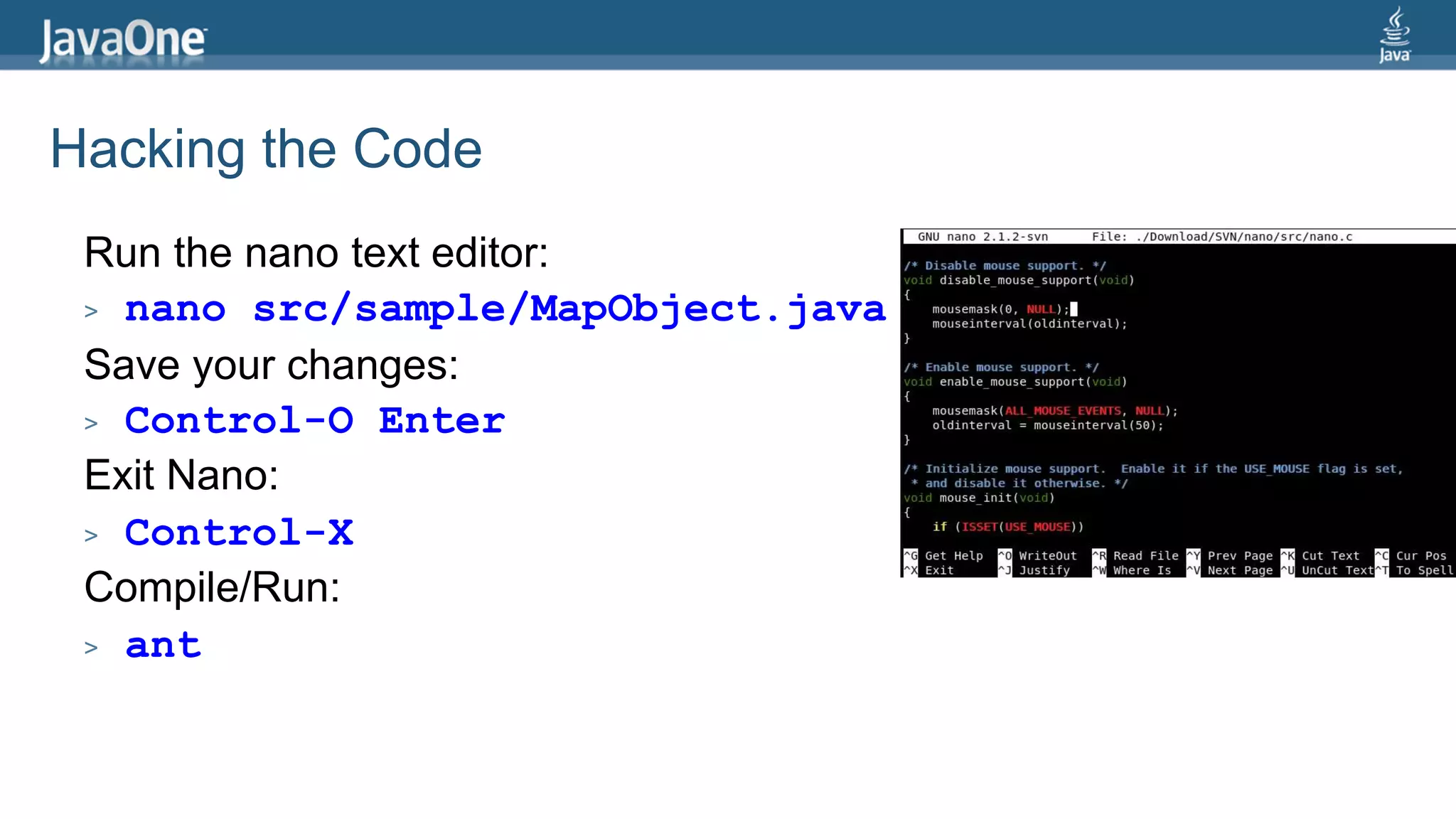
Task: Click the '^C Cur Pos' shortcut
Action: coord(1411,556)
